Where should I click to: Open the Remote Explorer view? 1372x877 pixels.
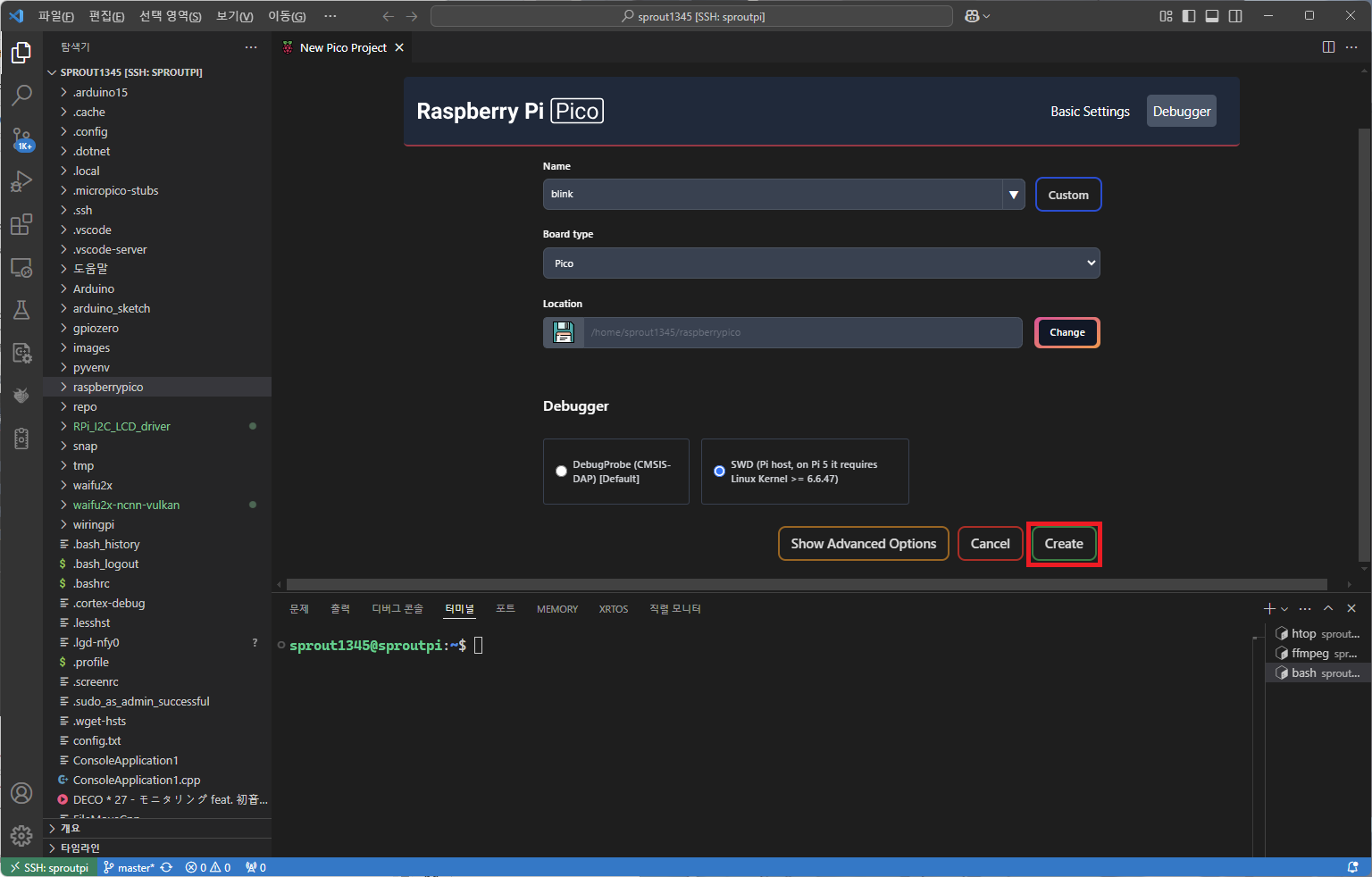(x=21, y=267)
